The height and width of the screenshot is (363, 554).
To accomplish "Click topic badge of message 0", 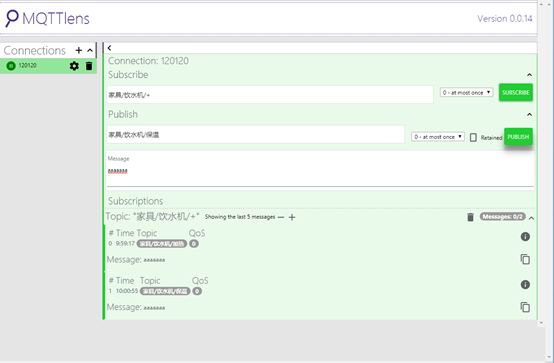I will (162, 244).
